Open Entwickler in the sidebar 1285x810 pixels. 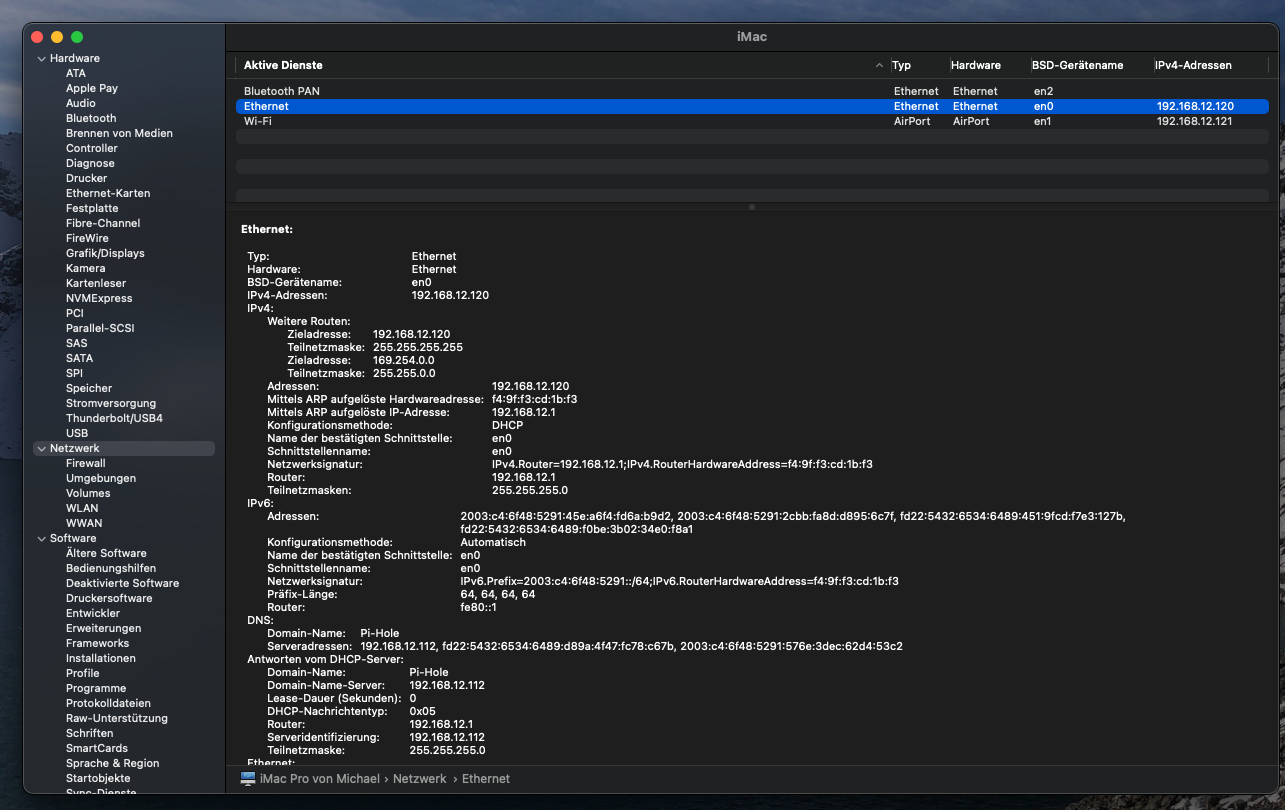93,613
